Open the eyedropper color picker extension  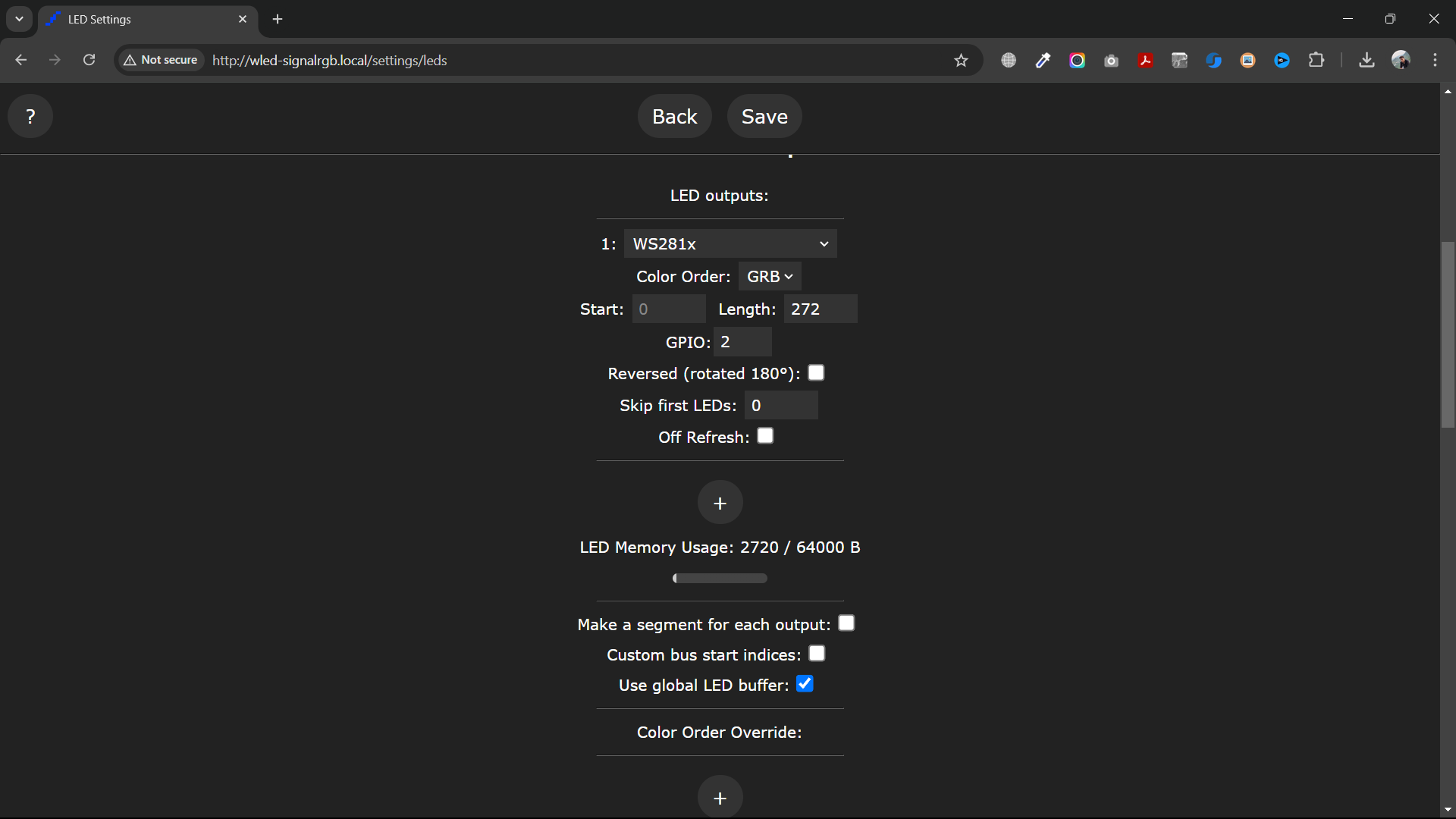click(x=1043, y=61)
